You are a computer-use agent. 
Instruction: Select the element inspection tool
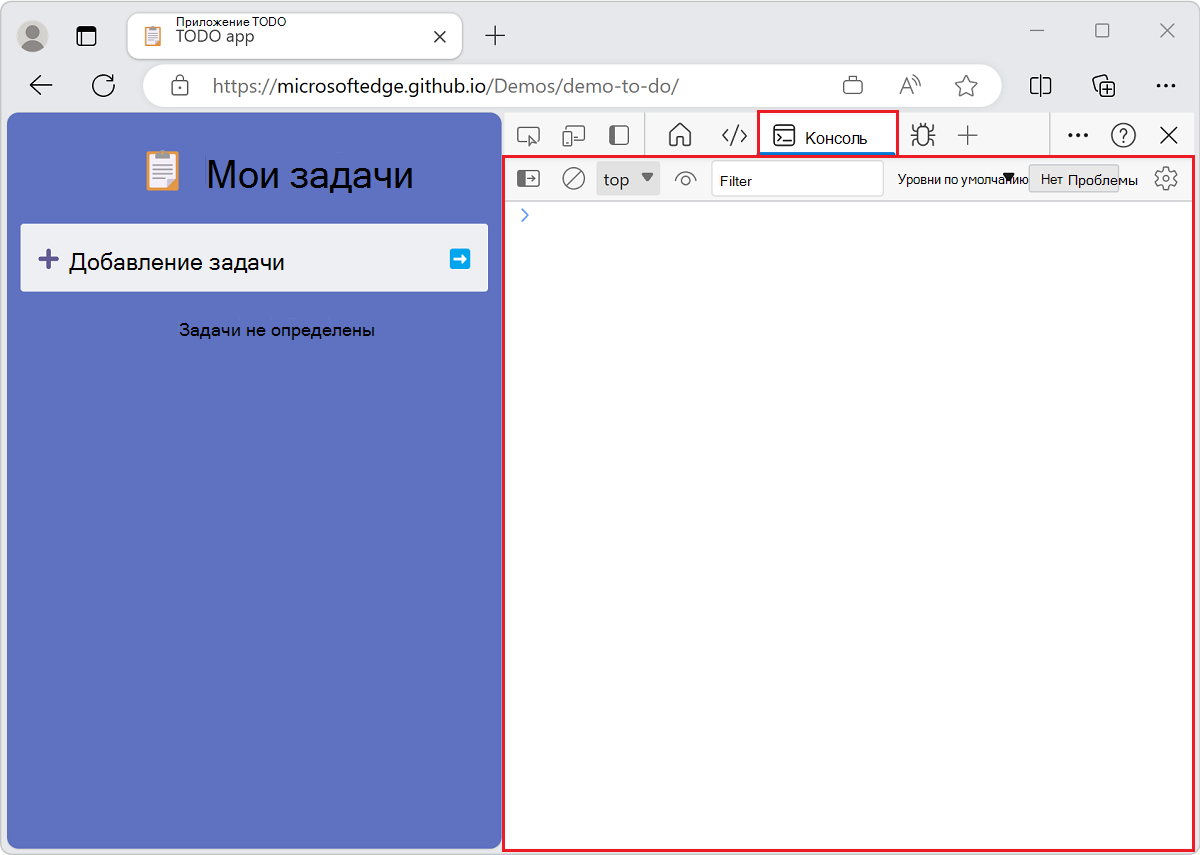[529, 135]
